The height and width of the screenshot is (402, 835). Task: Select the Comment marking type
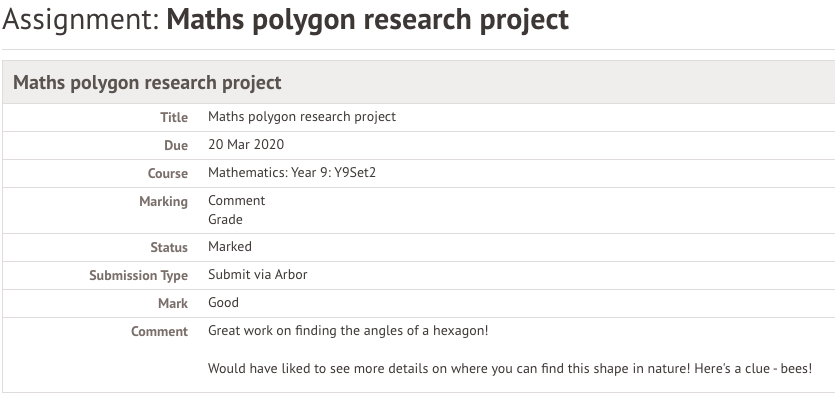(x=236, y=201)
